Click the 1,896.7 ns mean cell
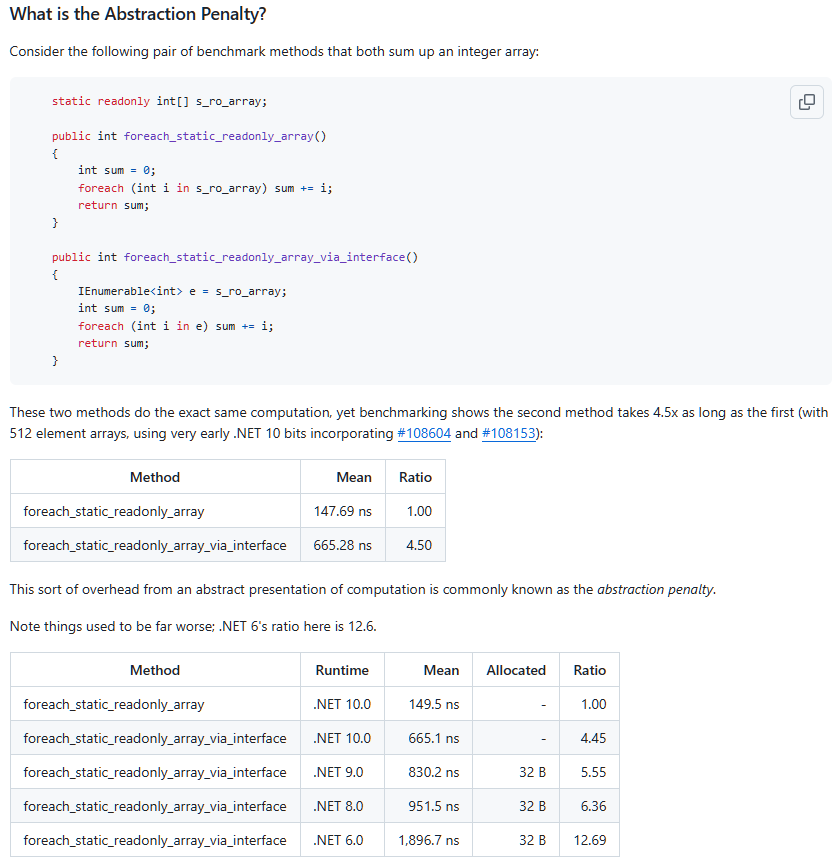This screenshot has width=836, height=866. click(428, 840)
